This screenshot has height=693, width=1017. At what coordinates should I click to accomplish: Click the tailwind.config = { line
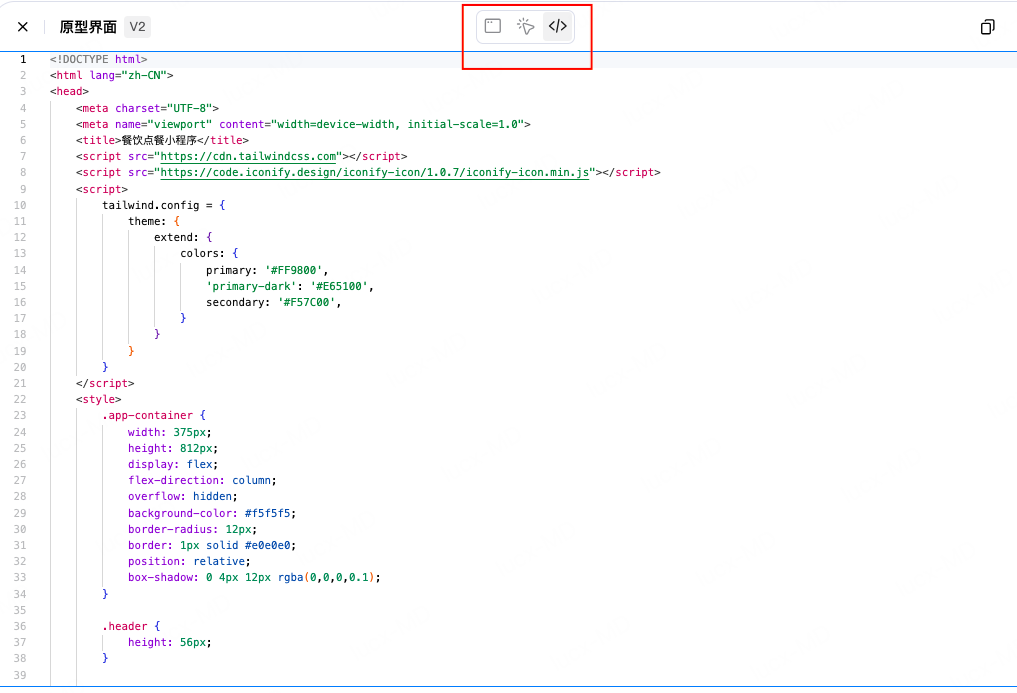[163, 205]
